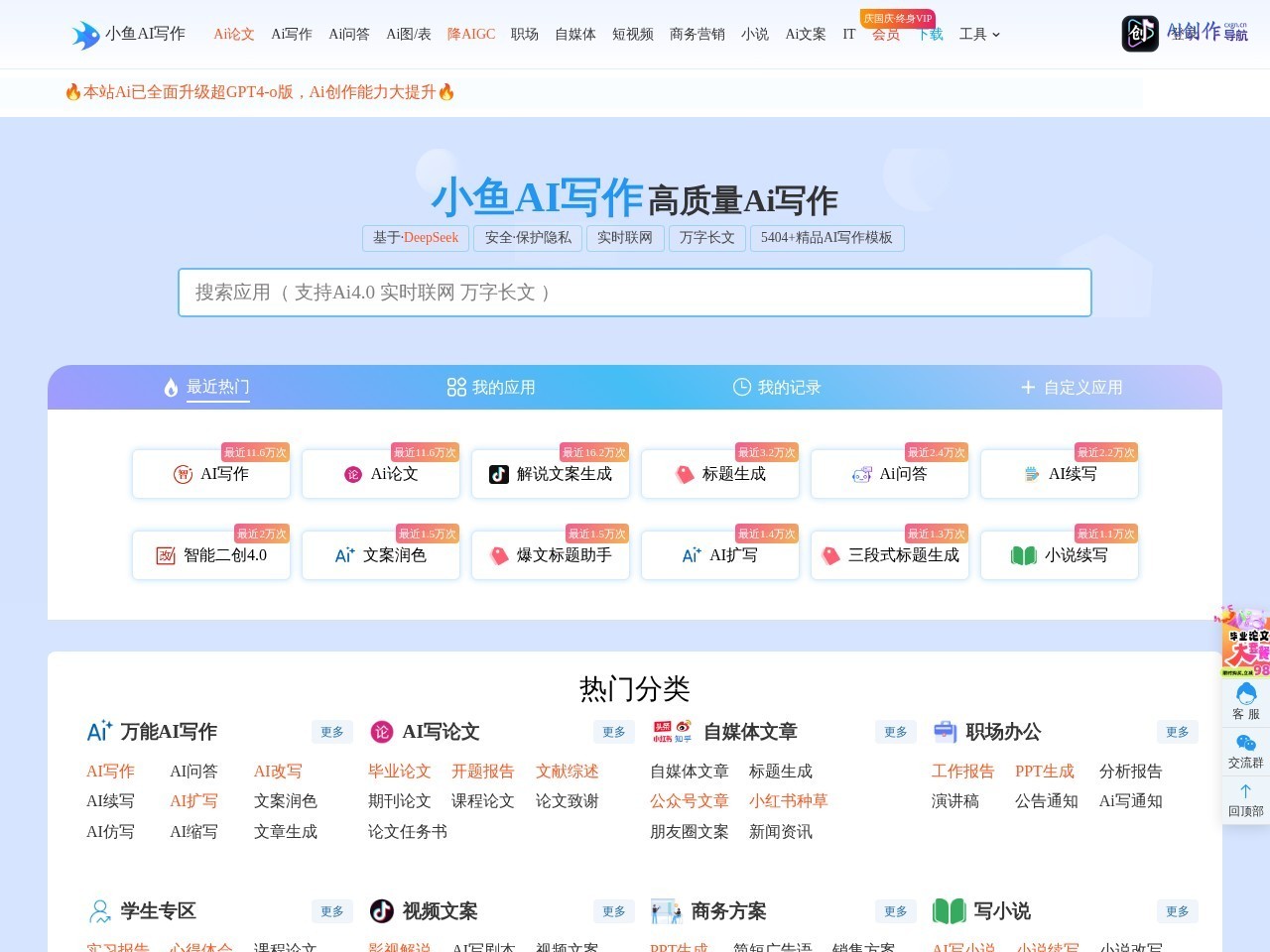Expand 更多 for 学生专区
The image size is (1270, 952).
click(x=332, y=911)
